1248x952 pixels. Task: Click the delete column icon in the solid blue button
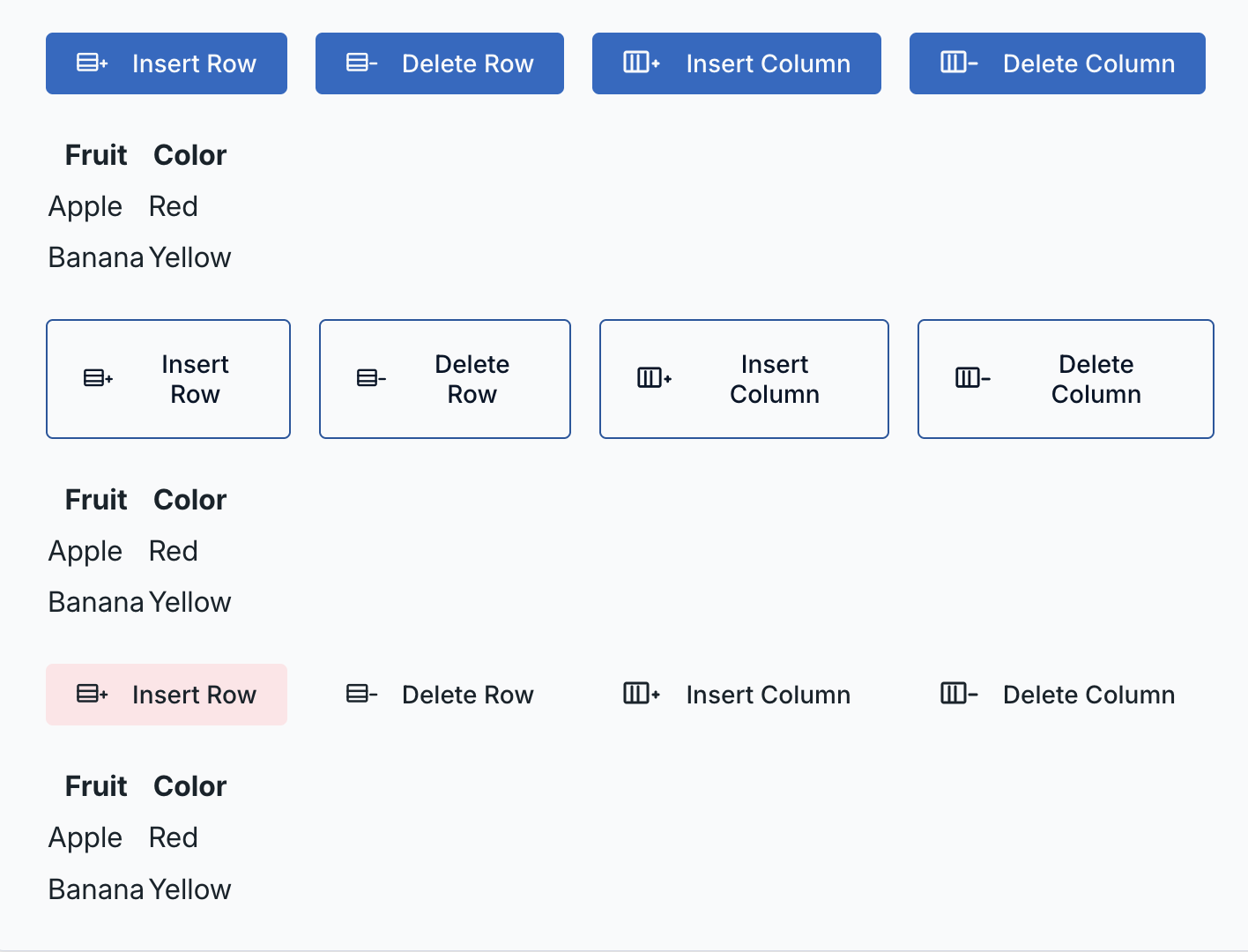point(958,63)
